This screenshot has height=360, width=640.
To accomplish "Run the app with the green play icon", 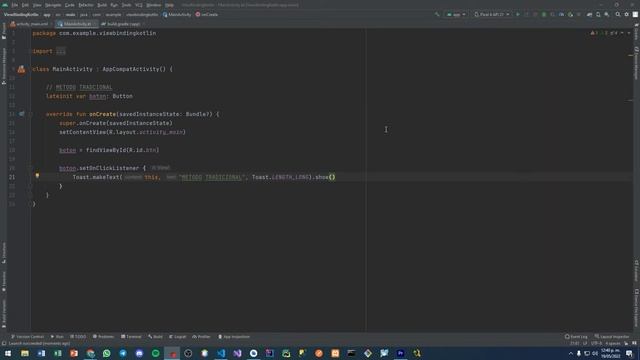I will click(518, 14).
